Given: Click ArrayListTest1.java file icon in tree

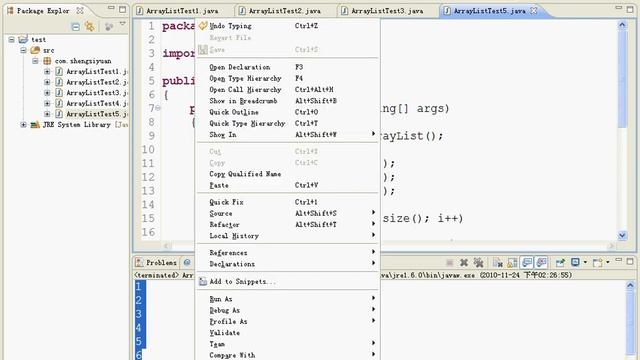Looking at the screenshot, I should pos(59,71).
